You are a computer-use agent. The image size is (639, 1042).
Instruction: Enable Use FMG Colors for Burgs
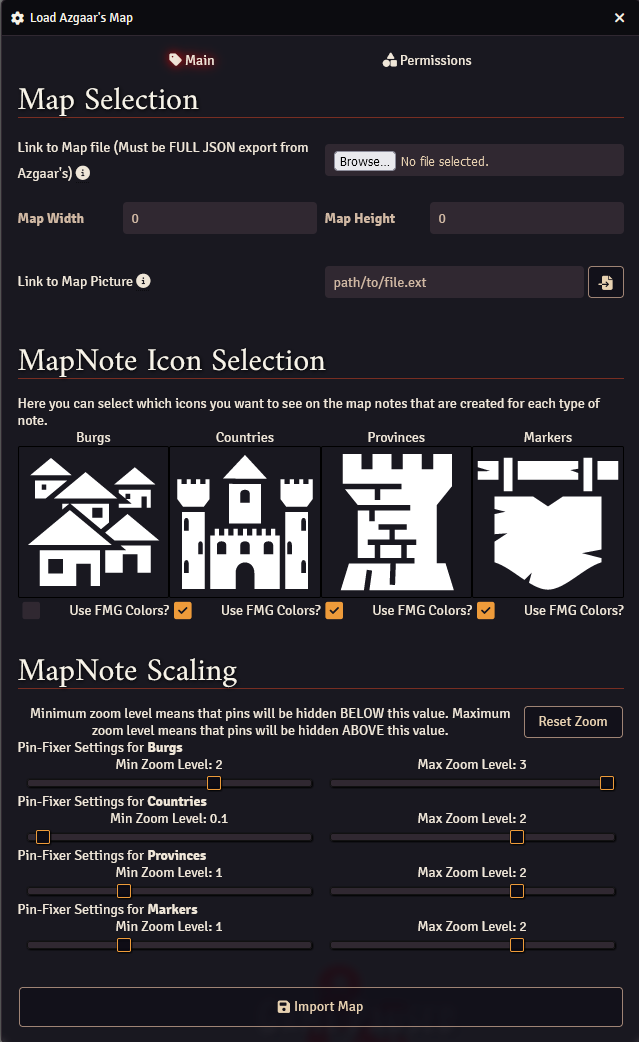31,610
